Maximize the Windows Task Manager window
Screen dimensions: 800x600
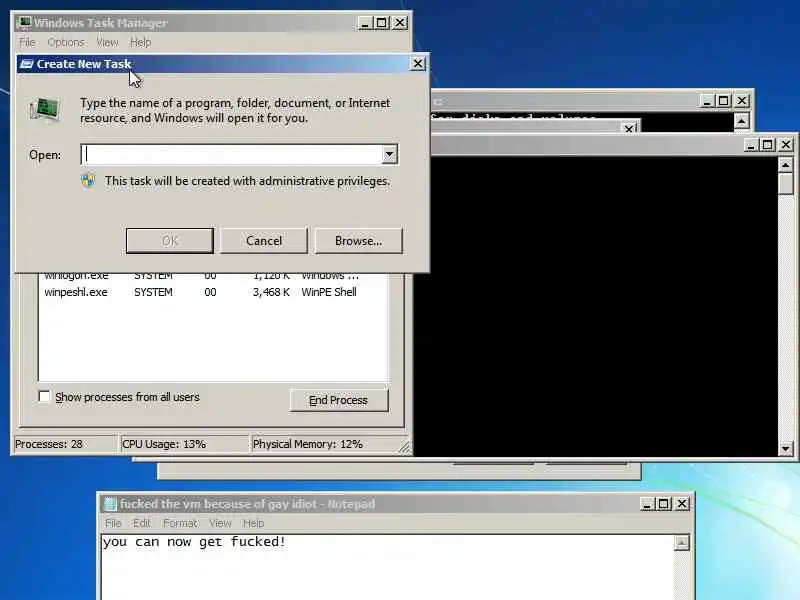[382, 23]
